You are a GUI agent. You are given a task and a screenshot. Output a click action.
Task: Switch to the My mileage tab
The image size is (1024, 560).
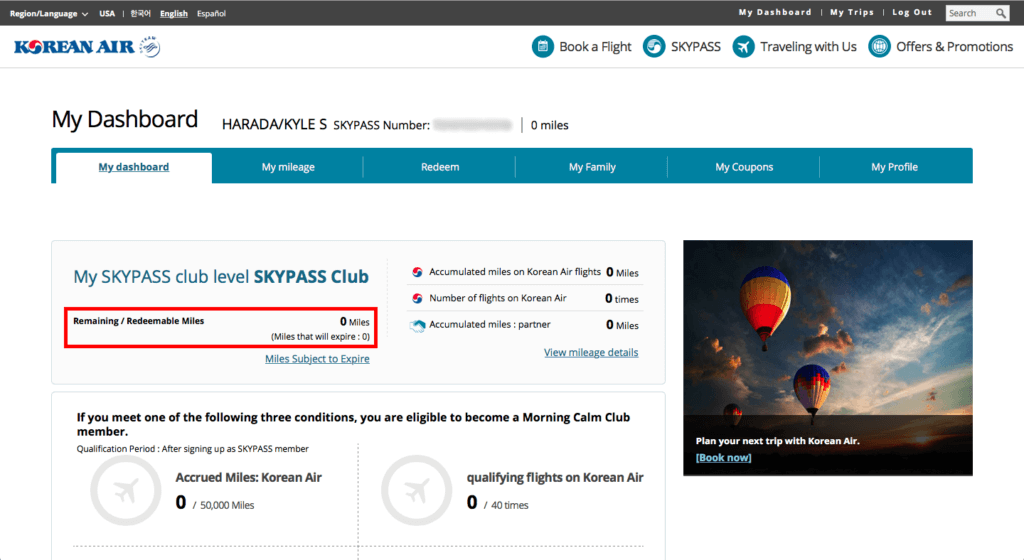(x=288, y=167)
